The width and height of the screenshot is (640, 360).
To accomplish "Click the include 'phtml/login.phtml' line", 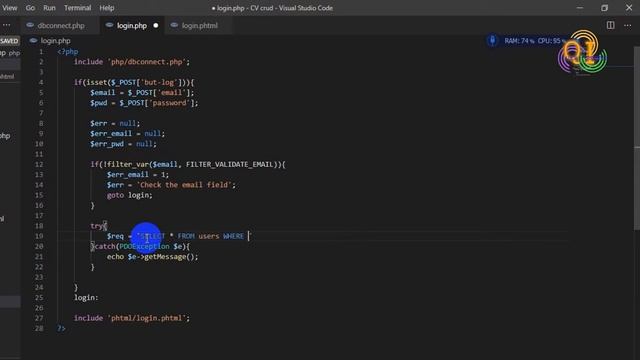I will [x=132, y=318].
